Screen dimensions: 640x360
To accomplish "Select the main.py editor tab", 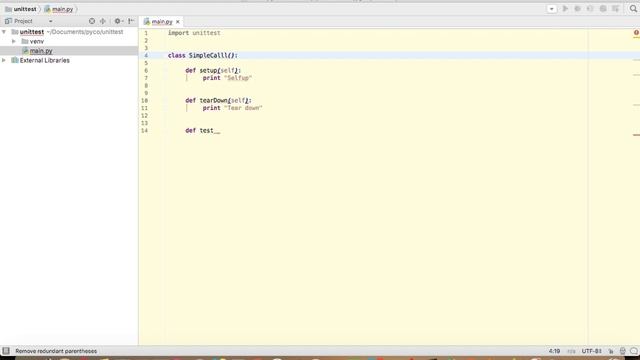I will click(x=162, y=22).
